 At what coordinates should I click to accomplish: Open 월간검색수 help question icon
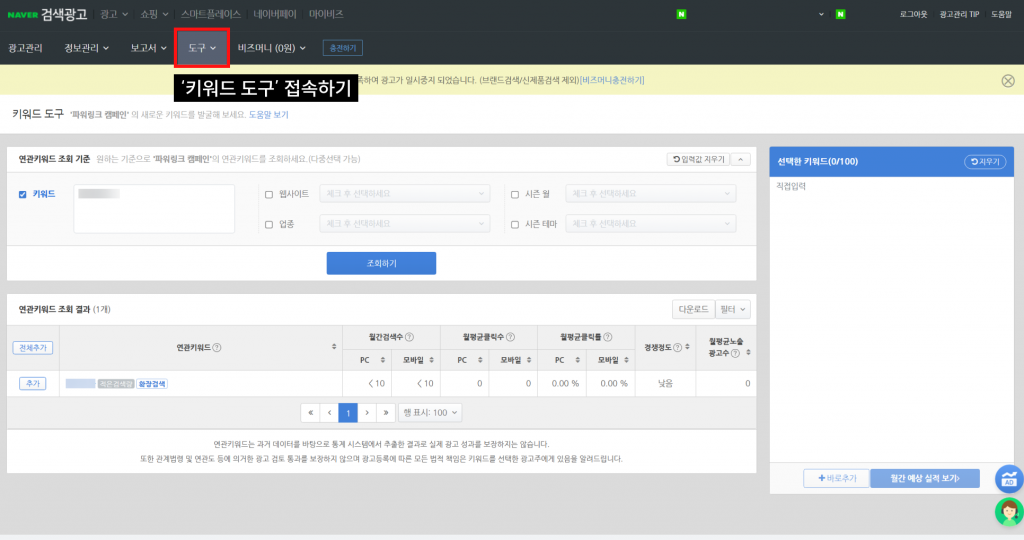(409, 337)
